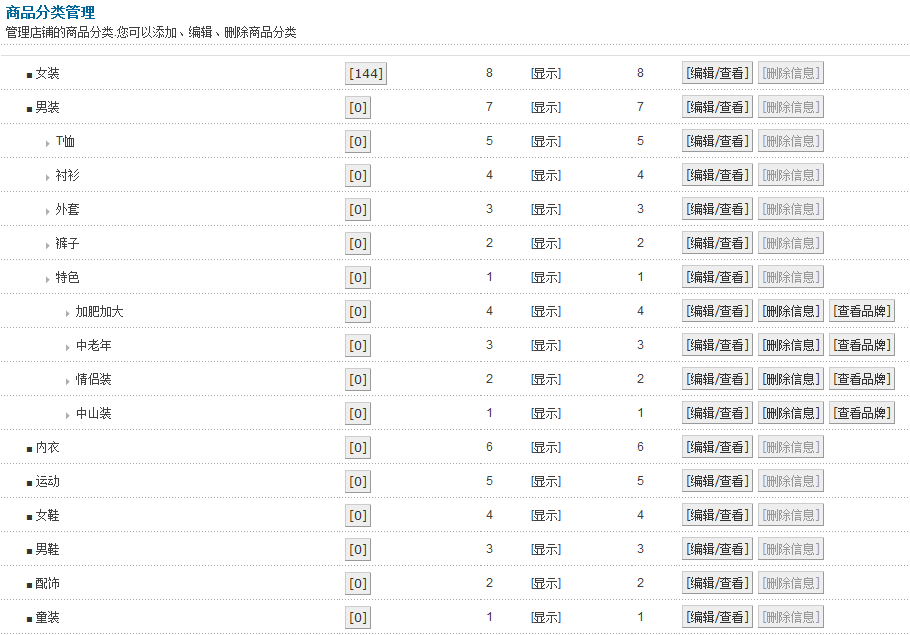The image size is (910, 635).
Task: Click the arrow icon beside 中山装
Action: (x=67, y=415)
